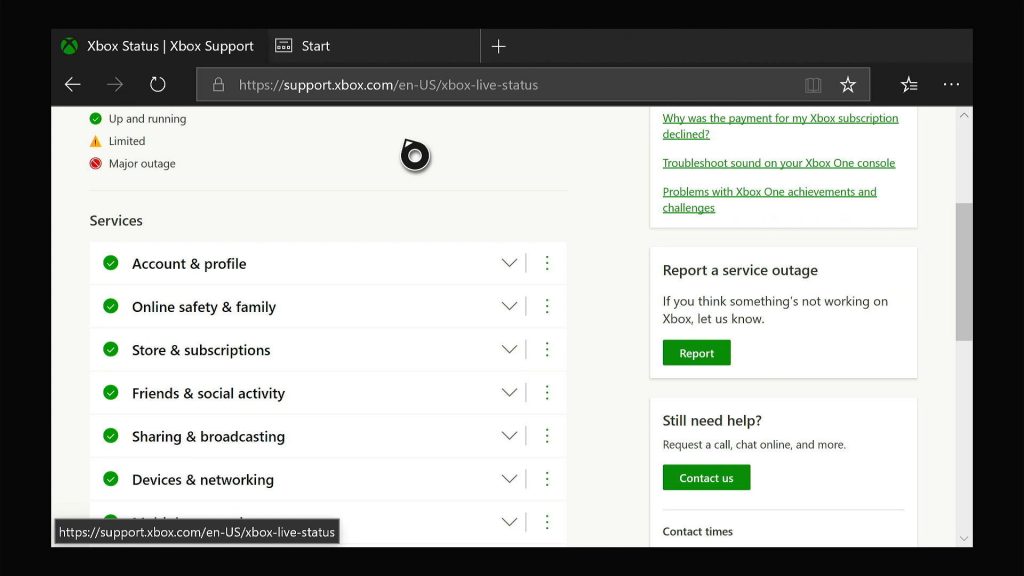This screenshot has width=1024, height=576.
Task: Click the scroll up arrow
Action: tap(964, 115)
